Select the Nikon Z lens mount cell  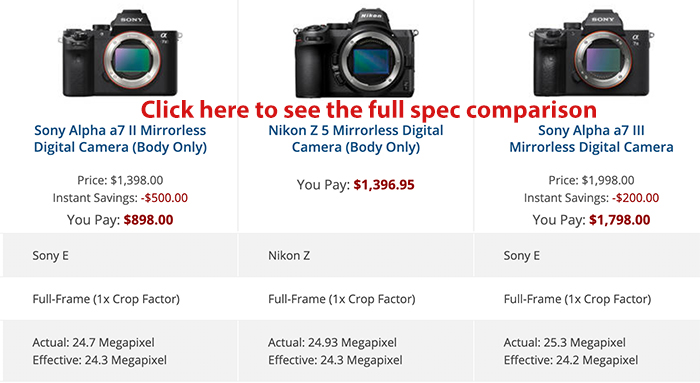pos(356,255)
